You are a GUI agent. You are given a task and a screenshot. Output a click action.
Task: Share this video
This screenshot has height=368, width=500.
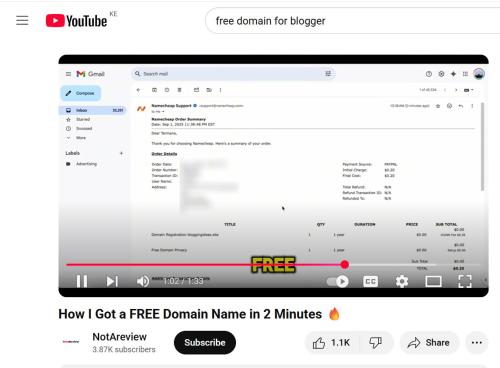429,343
